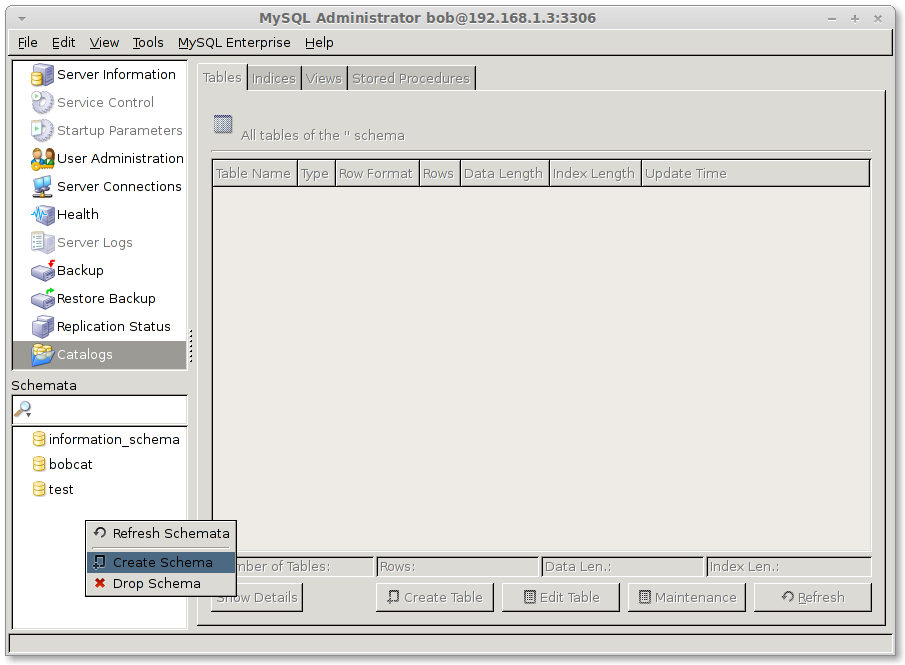Click the Refresh Schemata arrow icon
The width and height of the screenshot is (905, 665).
tap(100, 533)
